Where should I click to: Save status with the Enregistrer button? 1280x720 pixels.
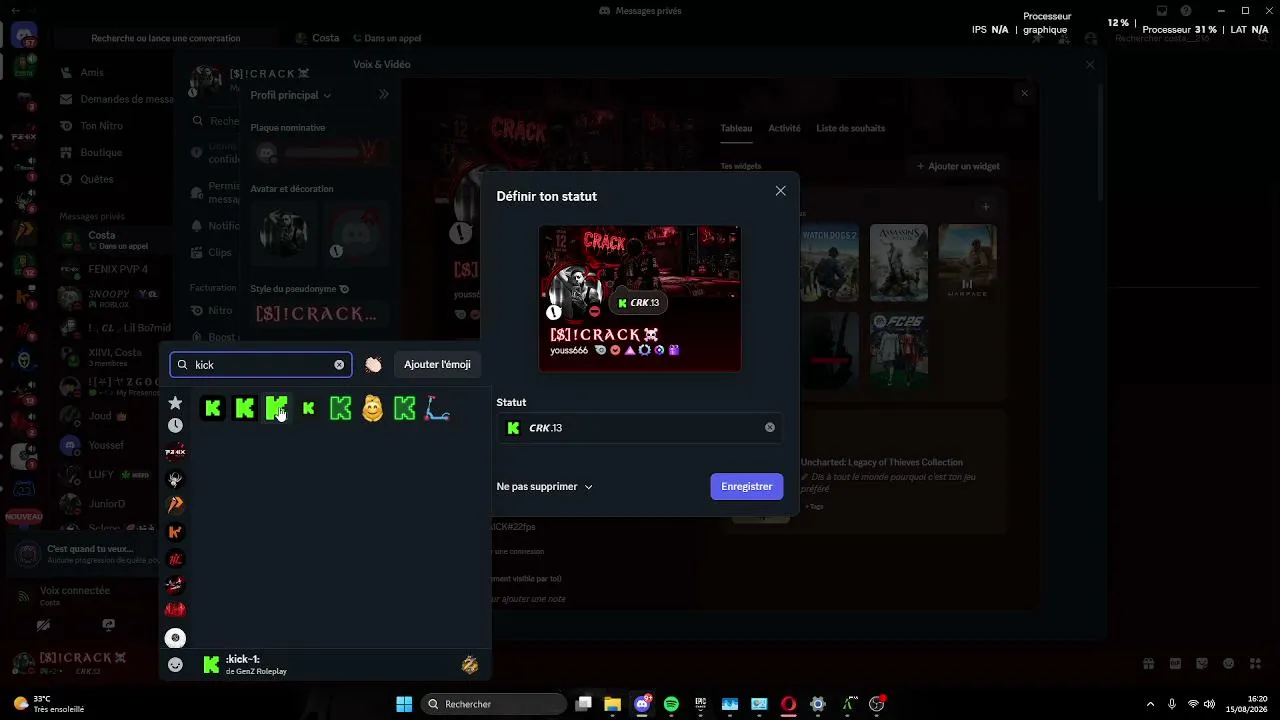[747, 487]
